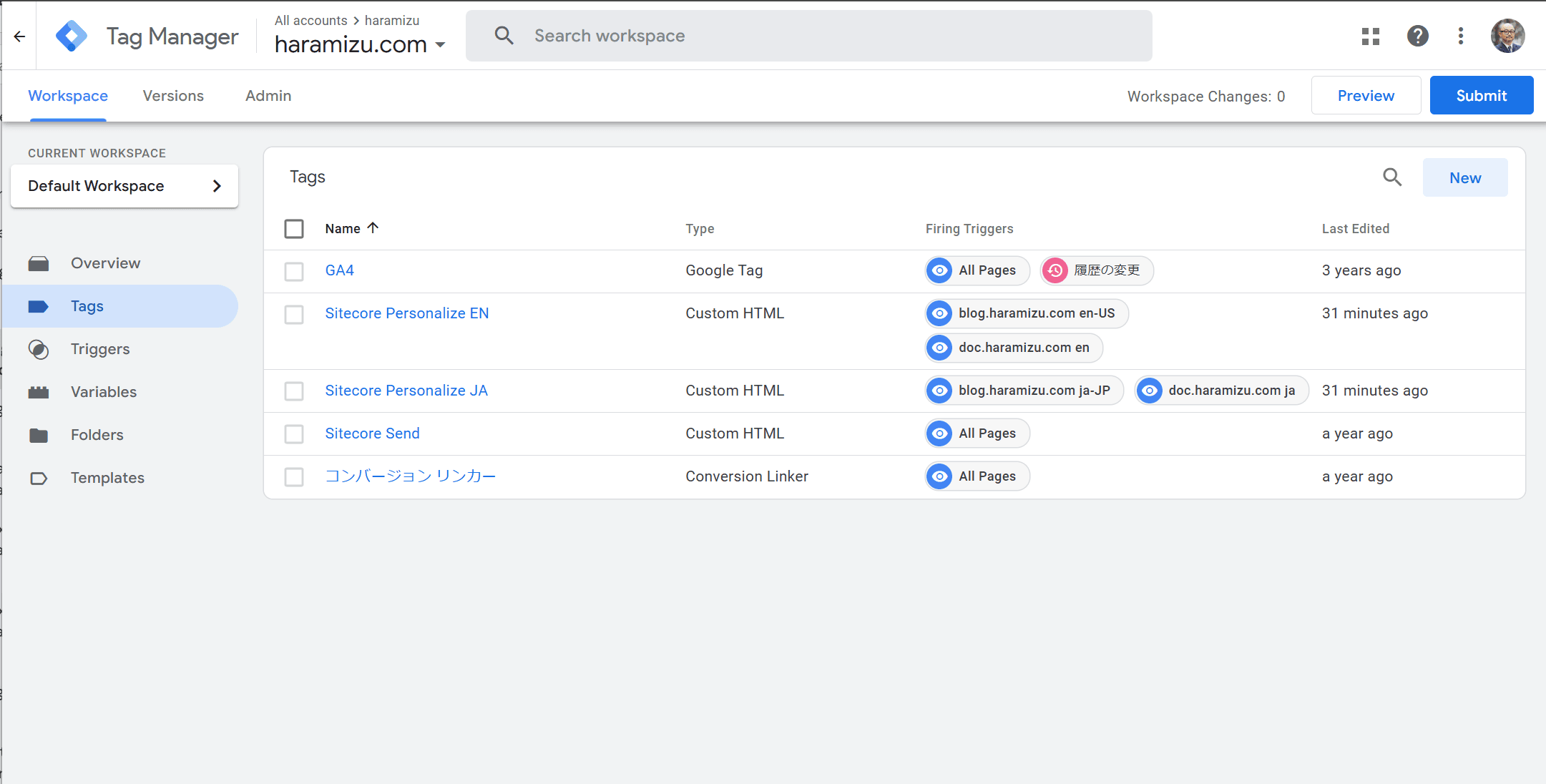Expand the Default Workspace selector
This screenshot has height=784, width=1546.
point(124,186)
